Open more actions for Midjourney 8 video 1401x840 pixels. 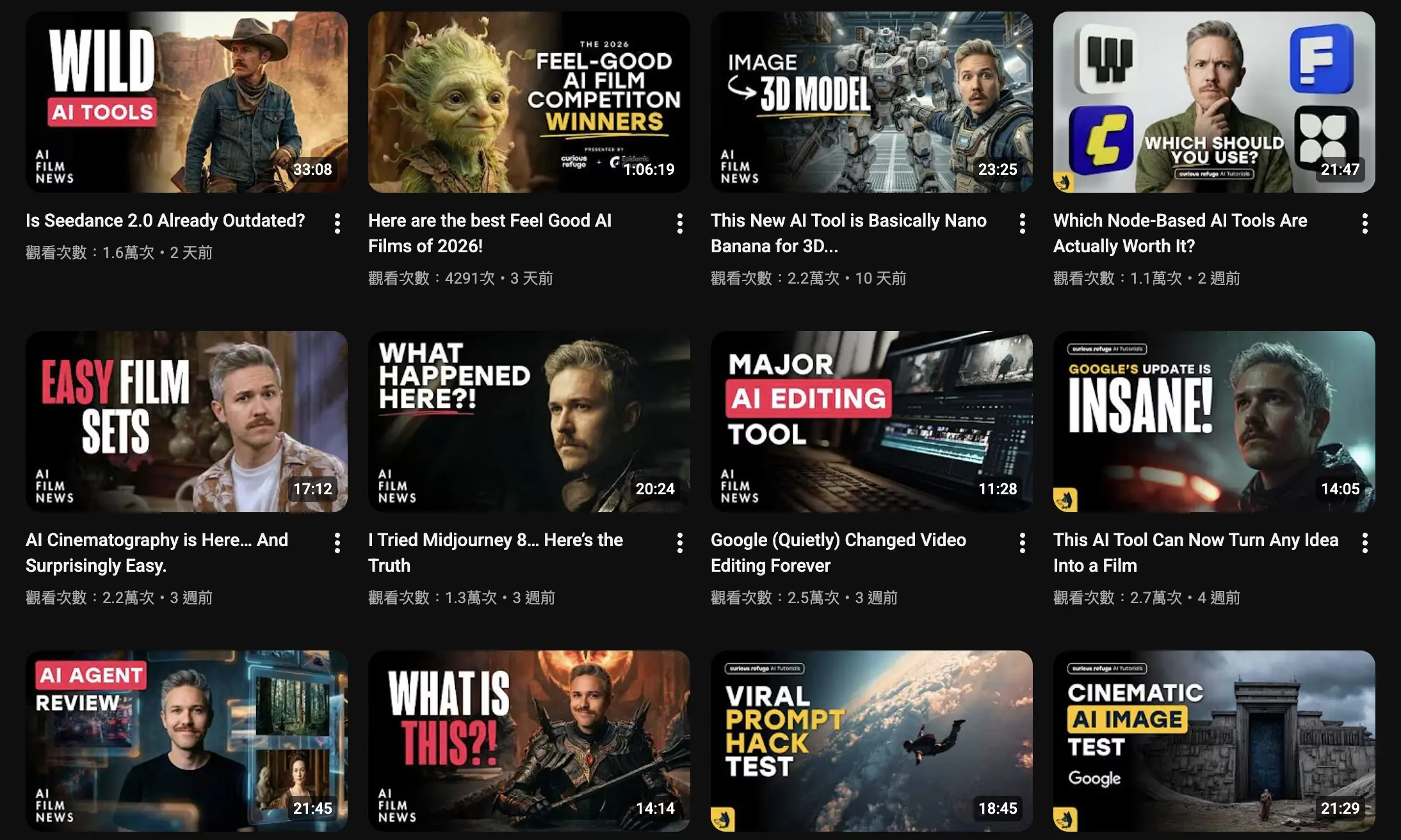pos(680,543)
